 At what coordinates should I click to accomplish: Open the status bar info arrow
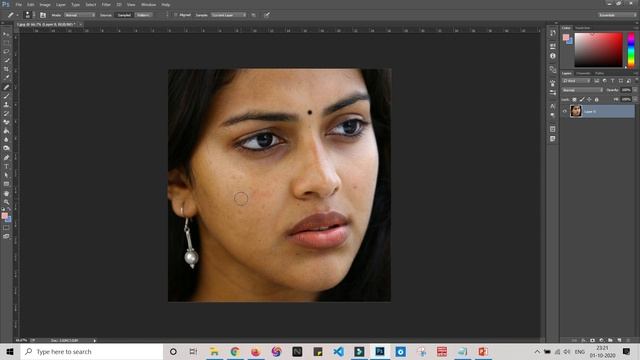(x=95, y=340)
